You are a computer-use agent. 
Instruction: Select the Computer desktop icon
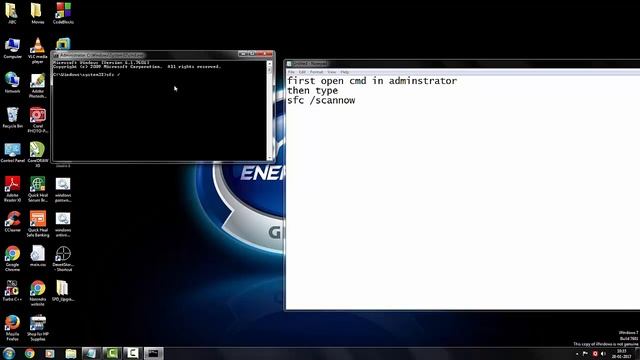coord(12,48)
